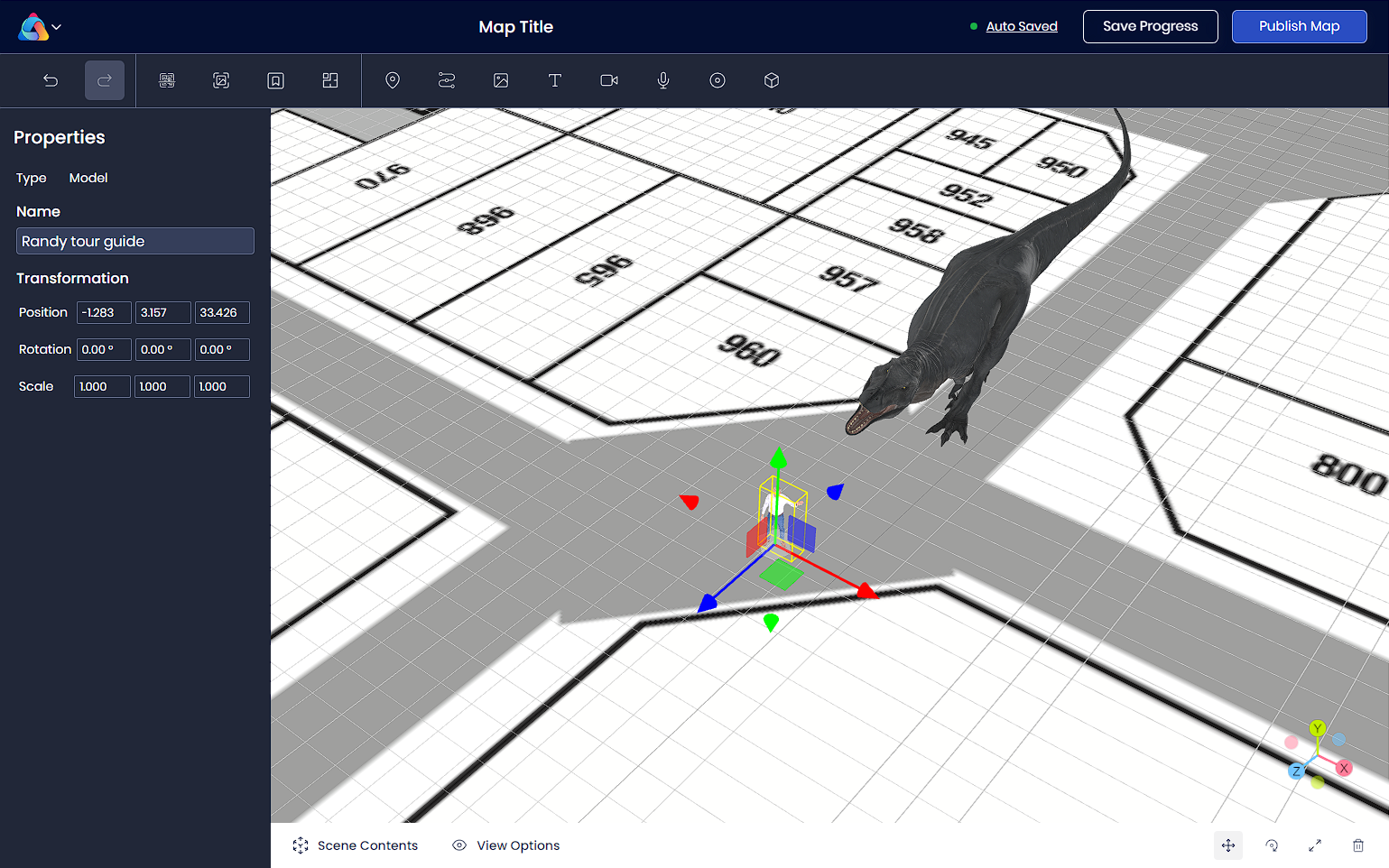This screenshot has width=1389, height=868.
Task: Add audio with the microphone tool
Action: (663, 80)
